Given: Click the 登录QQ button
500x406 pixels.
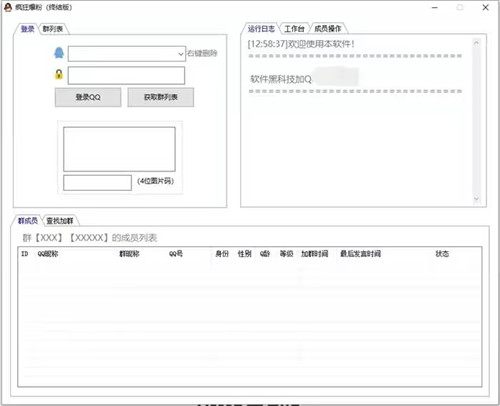Looking at the screenshot, I should pos(88,97).
